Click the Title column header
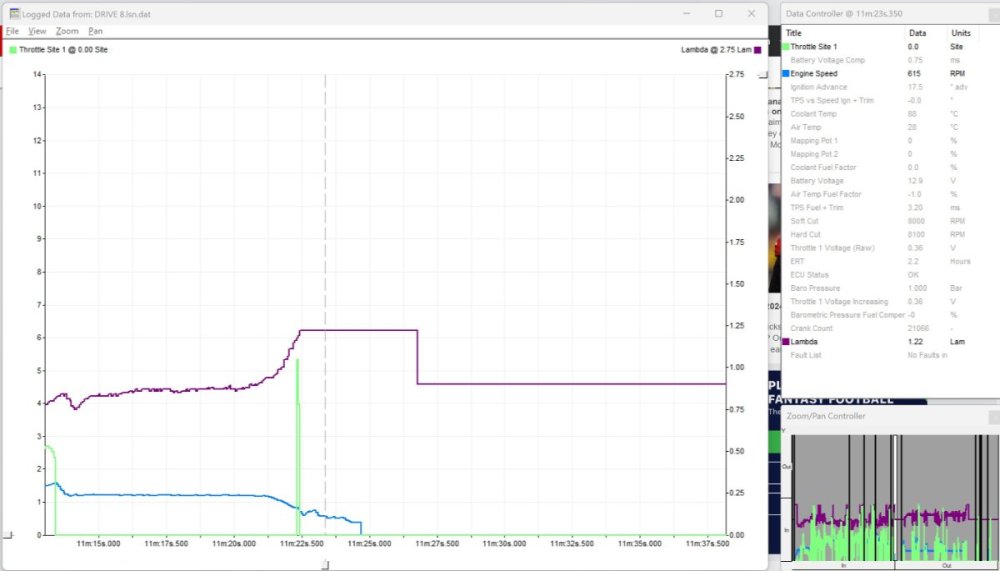 [794, 33]
